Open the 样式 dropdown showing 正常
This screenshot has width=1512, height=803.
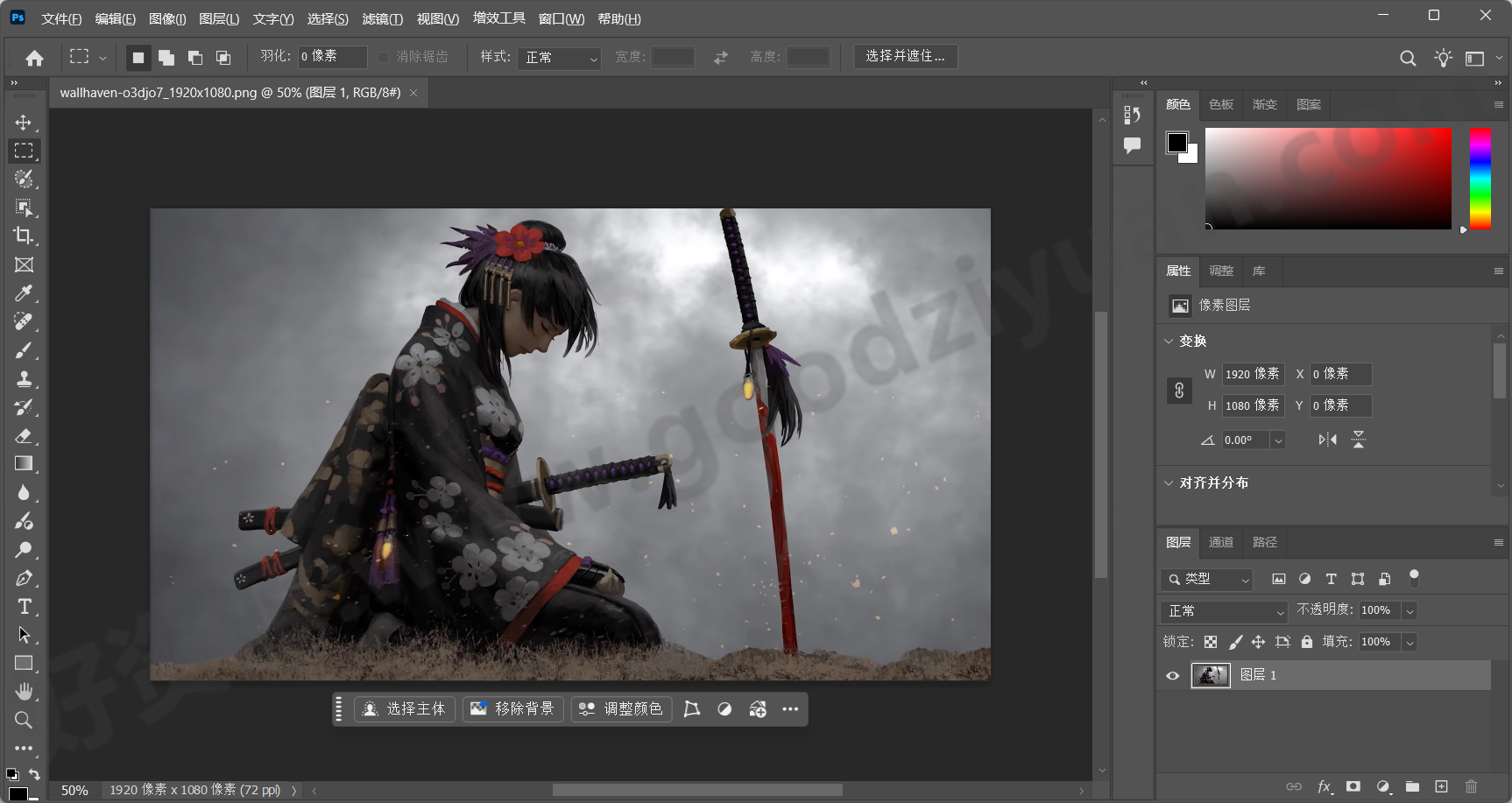click(558, 57)
